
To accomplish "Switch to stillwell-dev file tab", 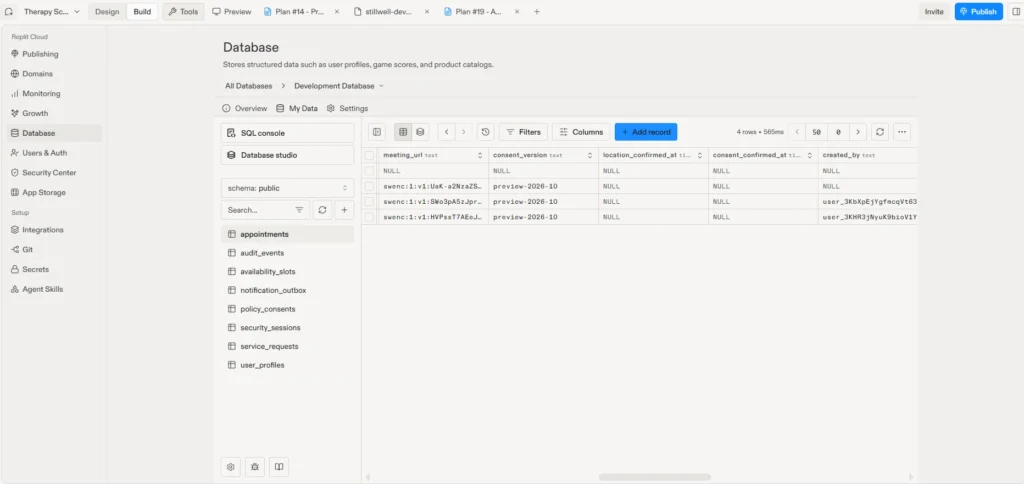I will [391, 12].
